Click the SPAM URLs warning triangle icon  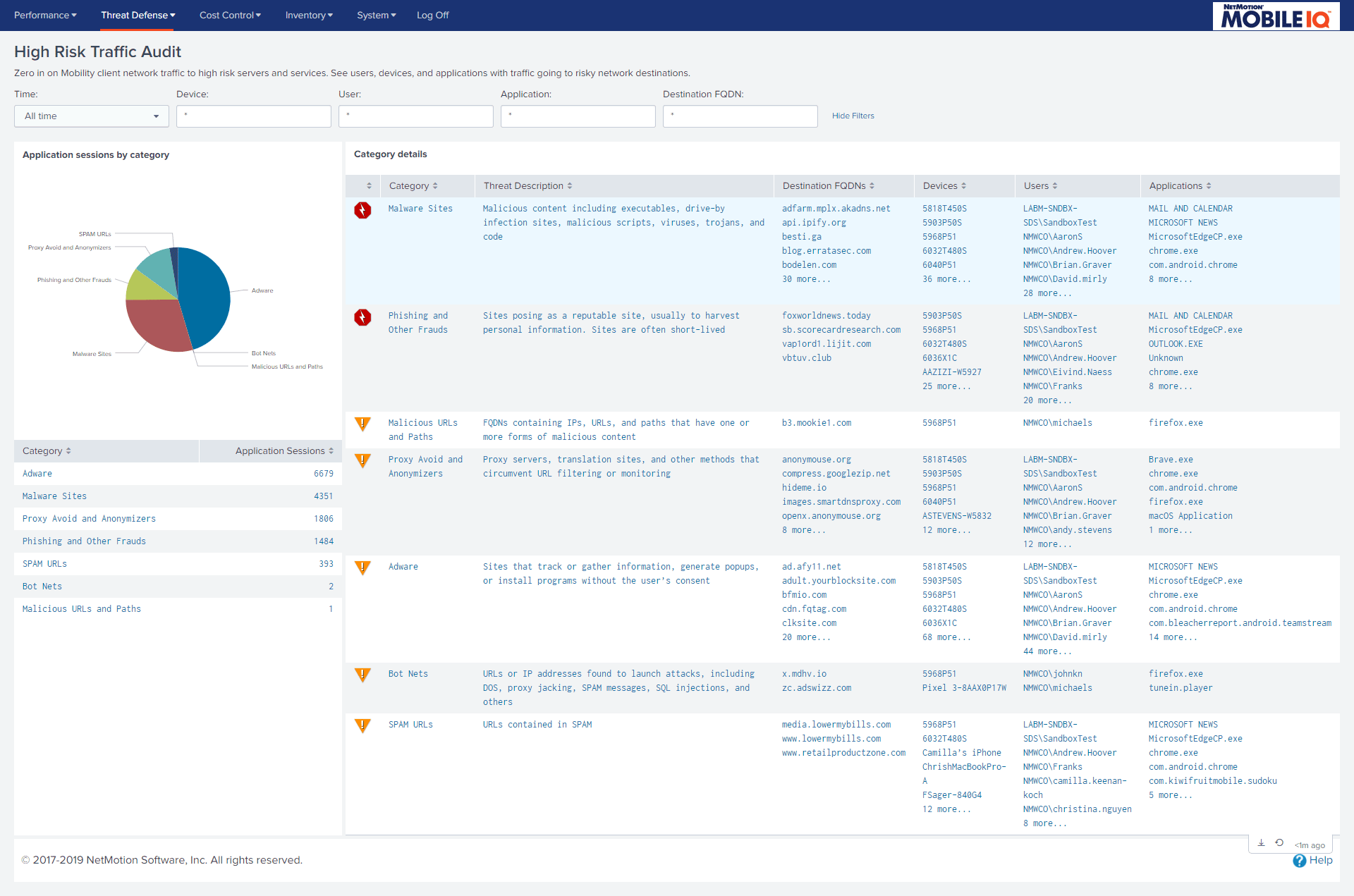pyautogui.click(x=362, y=725)
